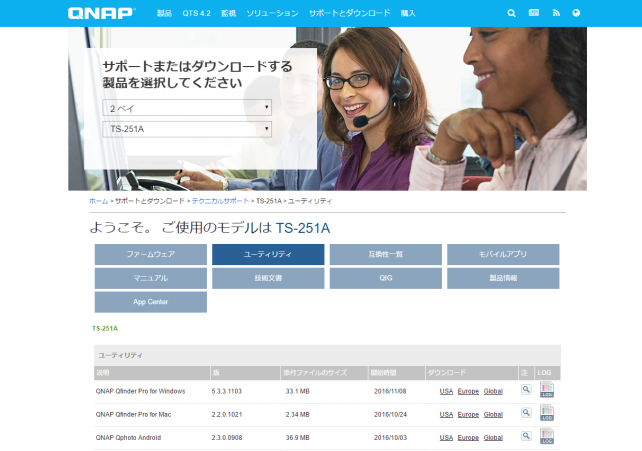
Task: Click the LOG column header
Action: click(x=548, y=373)
